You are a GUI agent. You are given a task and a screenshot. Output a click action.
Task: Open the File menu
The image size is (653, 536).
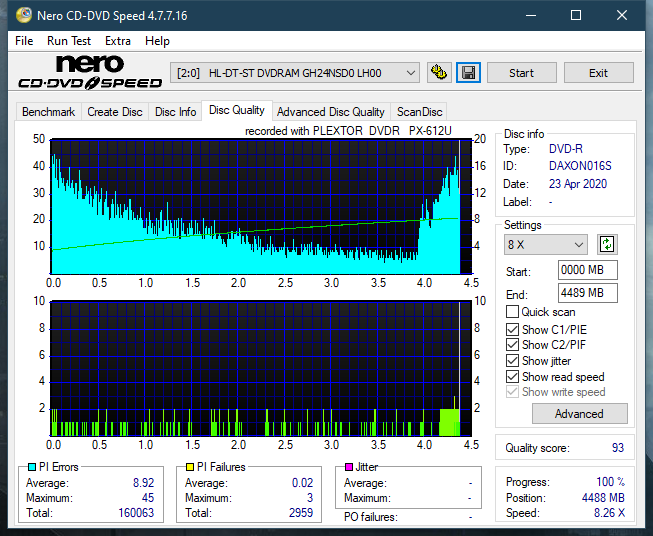tap(24, 41)
